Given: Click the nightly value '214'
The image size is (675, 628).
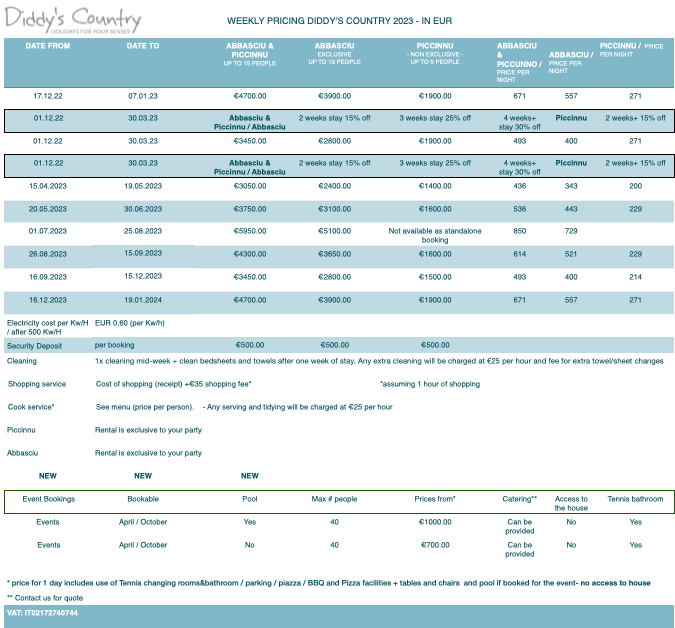Looking at the screenshot, I should coord(635,277).
